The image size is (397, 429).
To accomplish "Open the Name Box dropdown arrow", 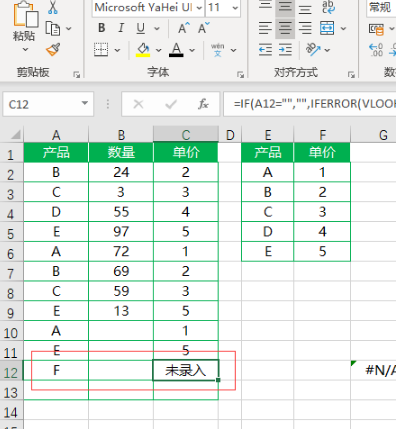I will 85,103.
